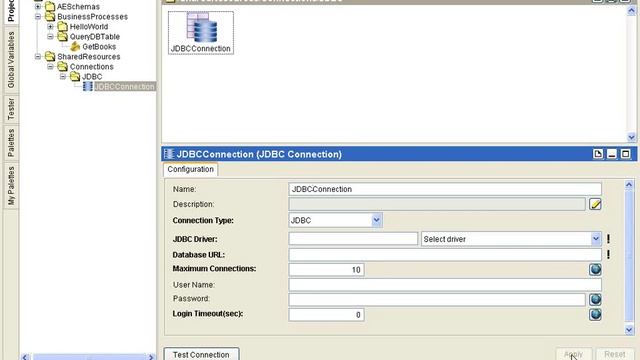Open the Project side tab
This screenshot has height=360, width=640.
(11, 11)
